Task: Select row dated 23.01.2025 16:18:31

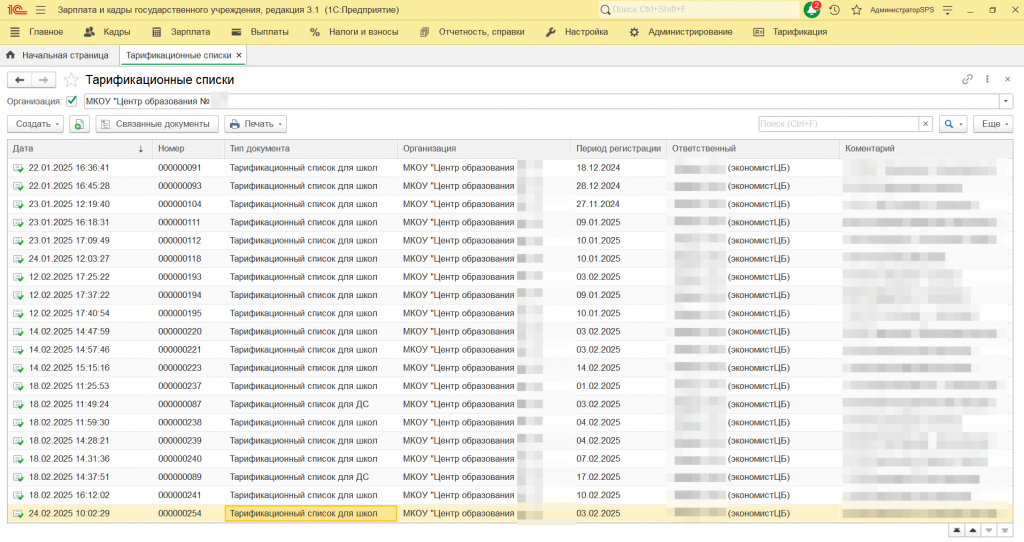Action: [69, 223]
